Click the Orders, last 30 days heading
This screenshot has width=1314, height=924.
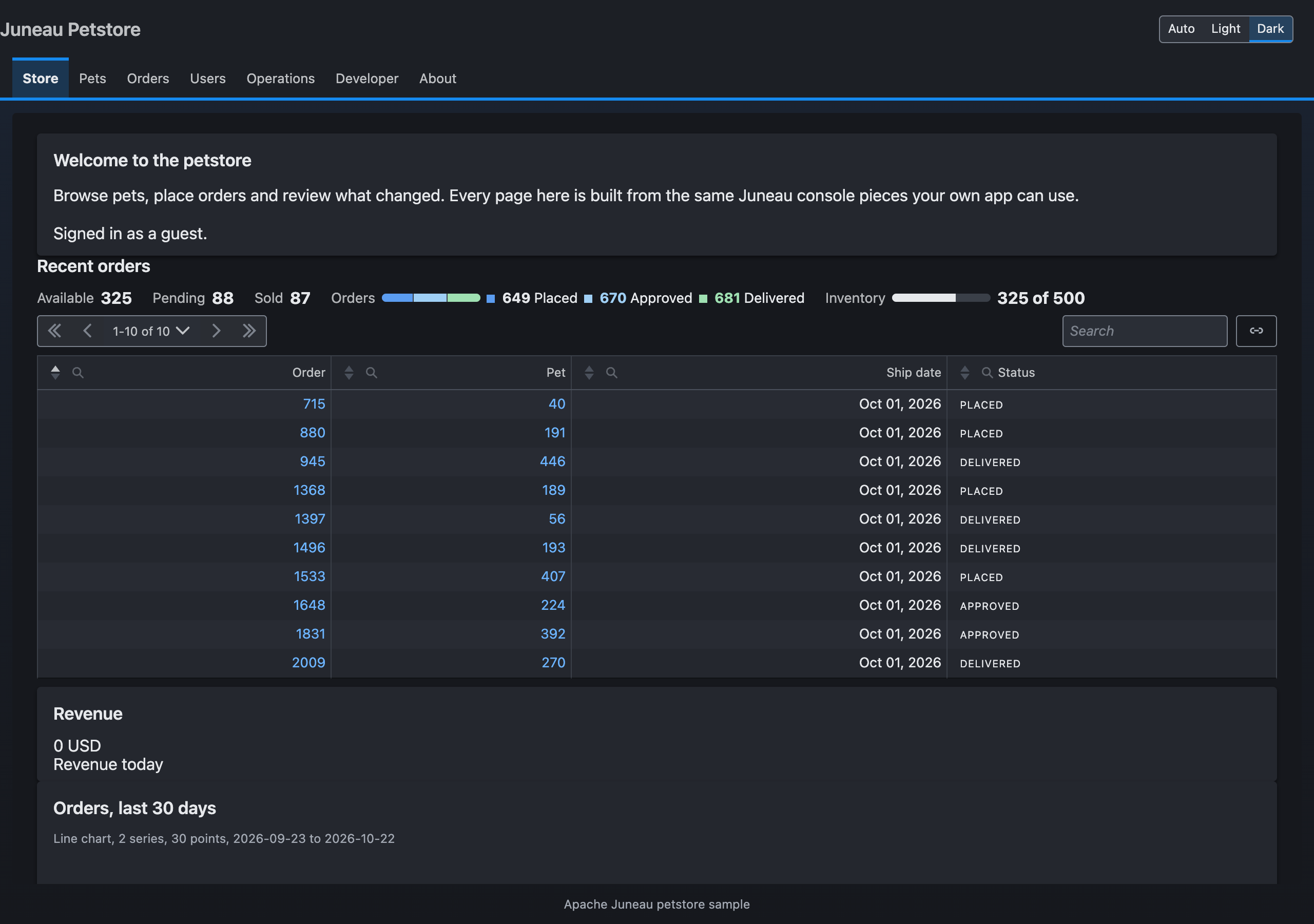[134, 808]
